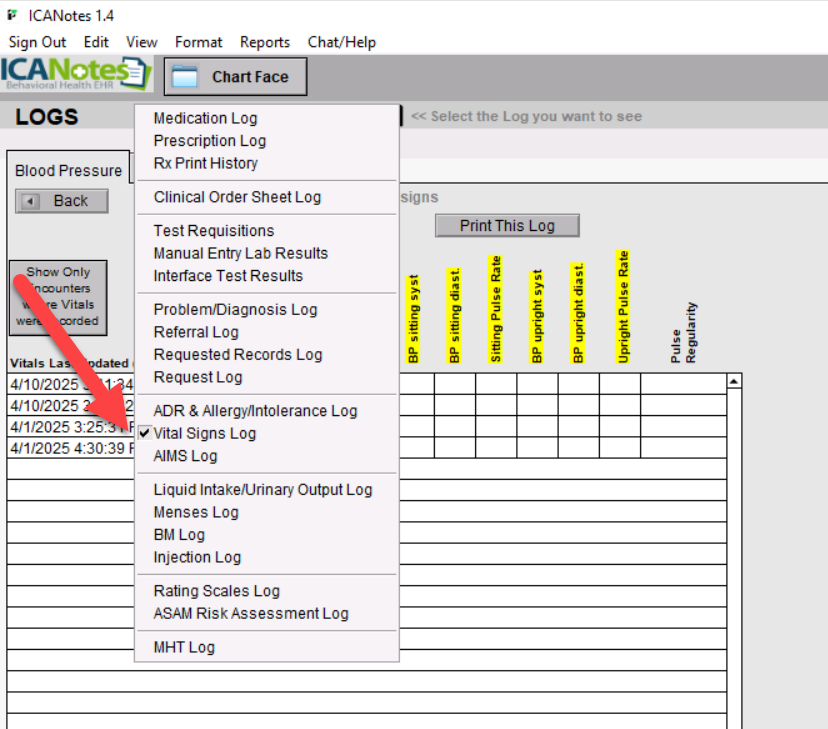The image size is (828, 729).
Task: Choose Prescription Log menu entry
Action: [209, 141]
